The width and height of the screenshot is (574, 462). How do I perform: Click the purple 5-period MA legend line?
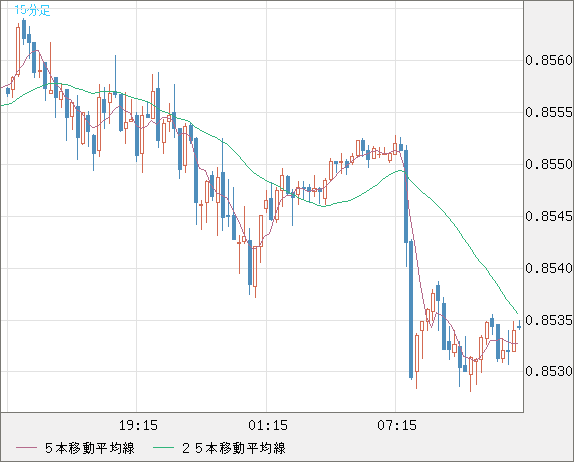click(x=26, y=448)
